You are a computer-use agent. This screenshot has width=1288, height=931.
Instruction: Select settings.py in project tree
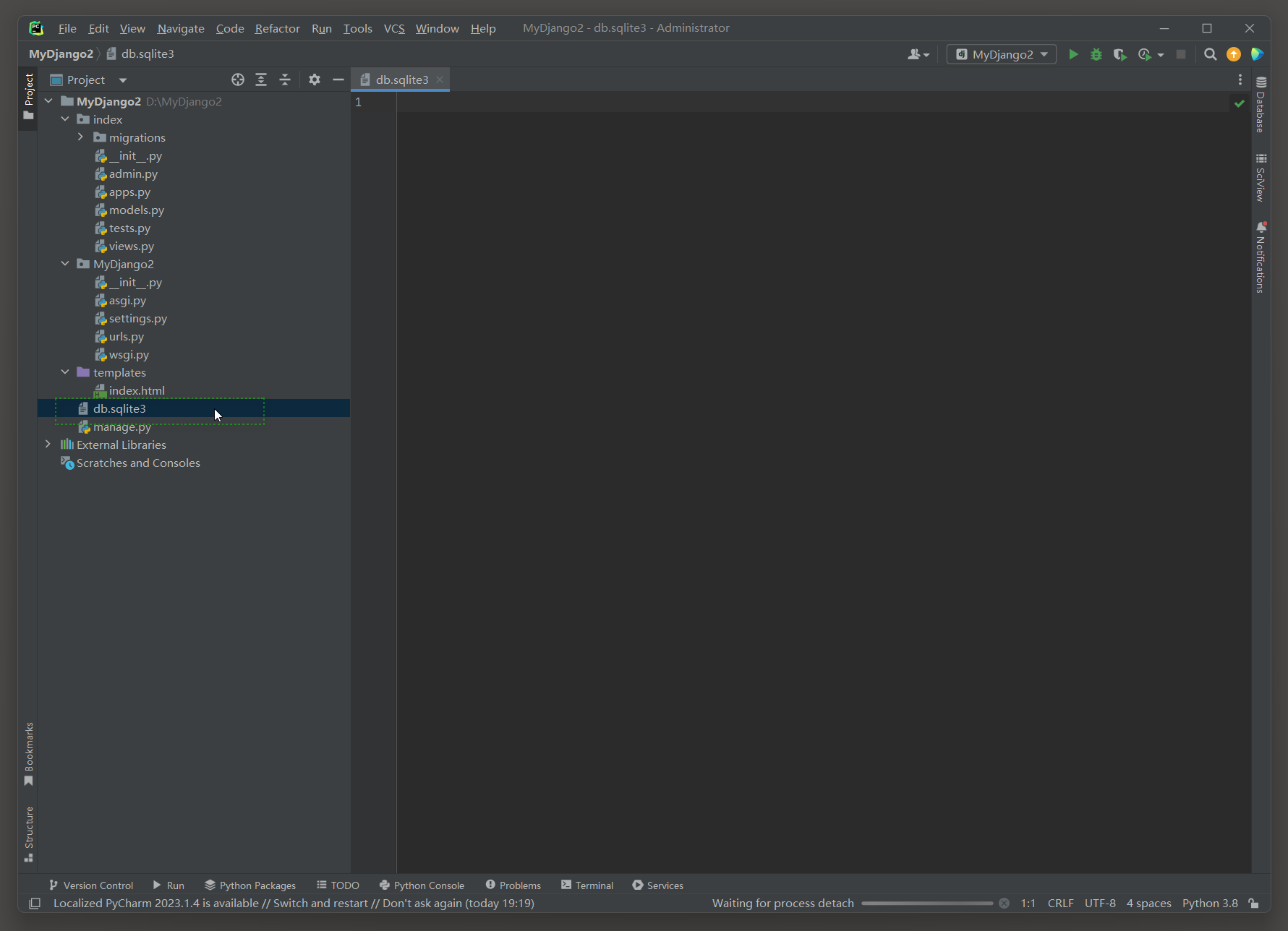point(138,318)
